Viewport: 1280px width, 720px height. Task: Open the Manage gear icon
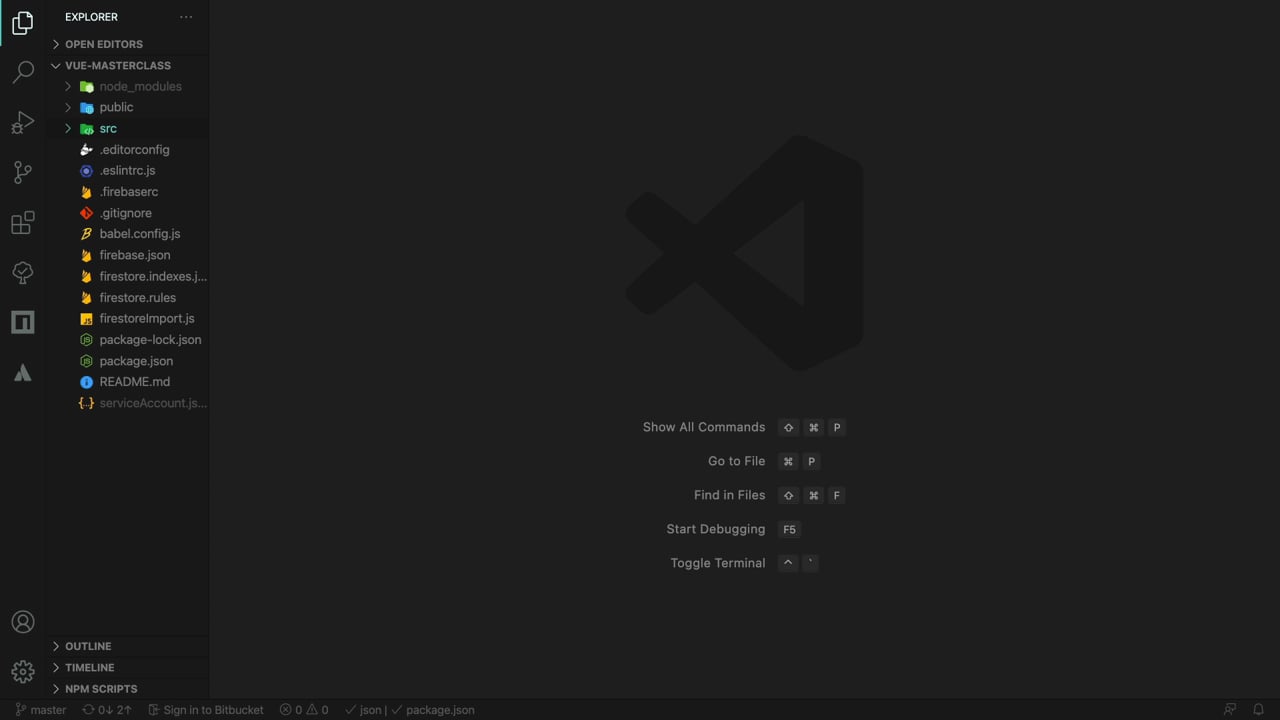[x=22, y=671]
